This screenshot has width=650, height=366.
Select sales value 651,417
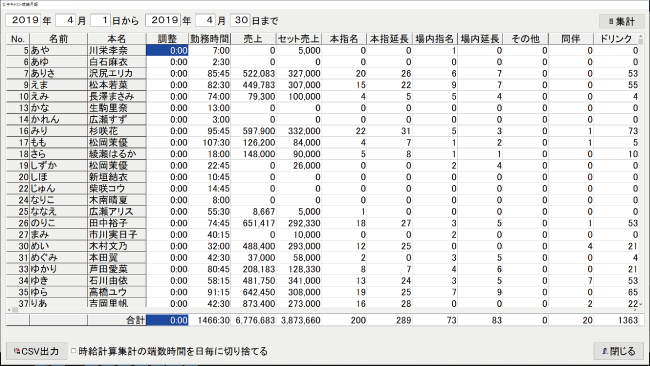tap(253, 223)
